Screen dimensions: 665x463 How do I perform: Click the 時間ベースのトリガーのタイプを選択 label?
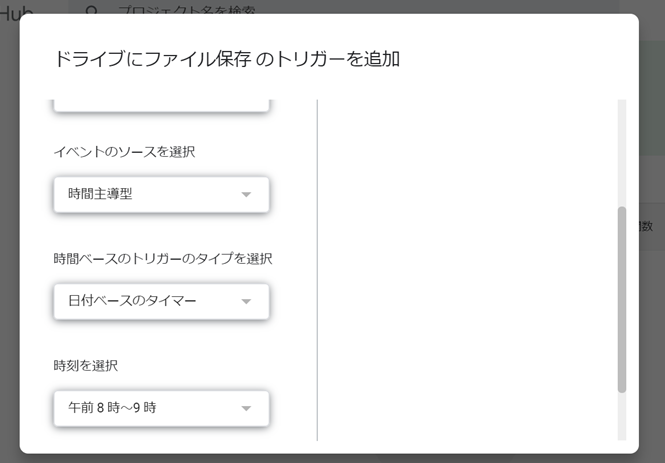163,259
